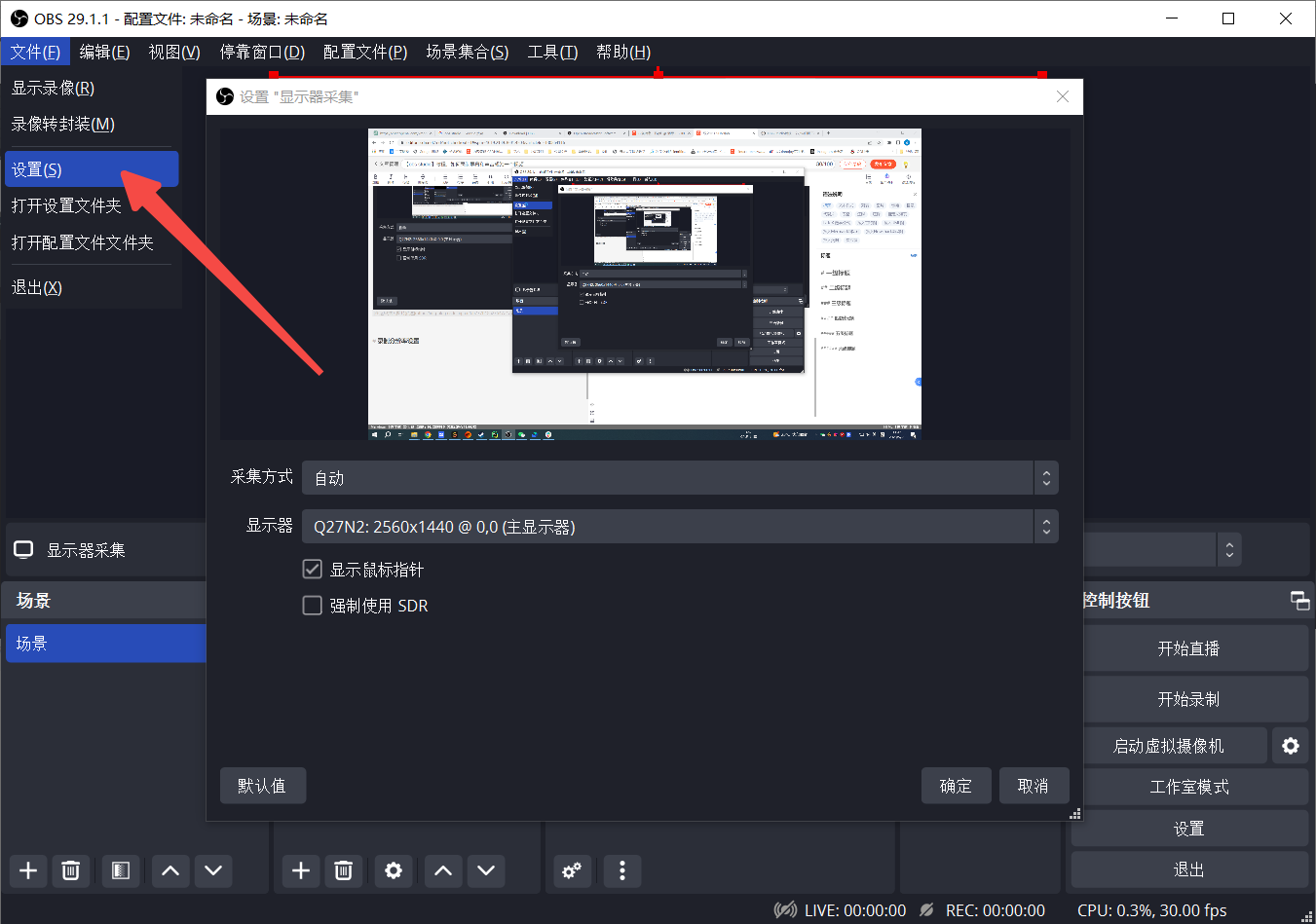Open the 文件(F) menu
Viewport: 1316px width, 924px height.
[x=35, y=52]
